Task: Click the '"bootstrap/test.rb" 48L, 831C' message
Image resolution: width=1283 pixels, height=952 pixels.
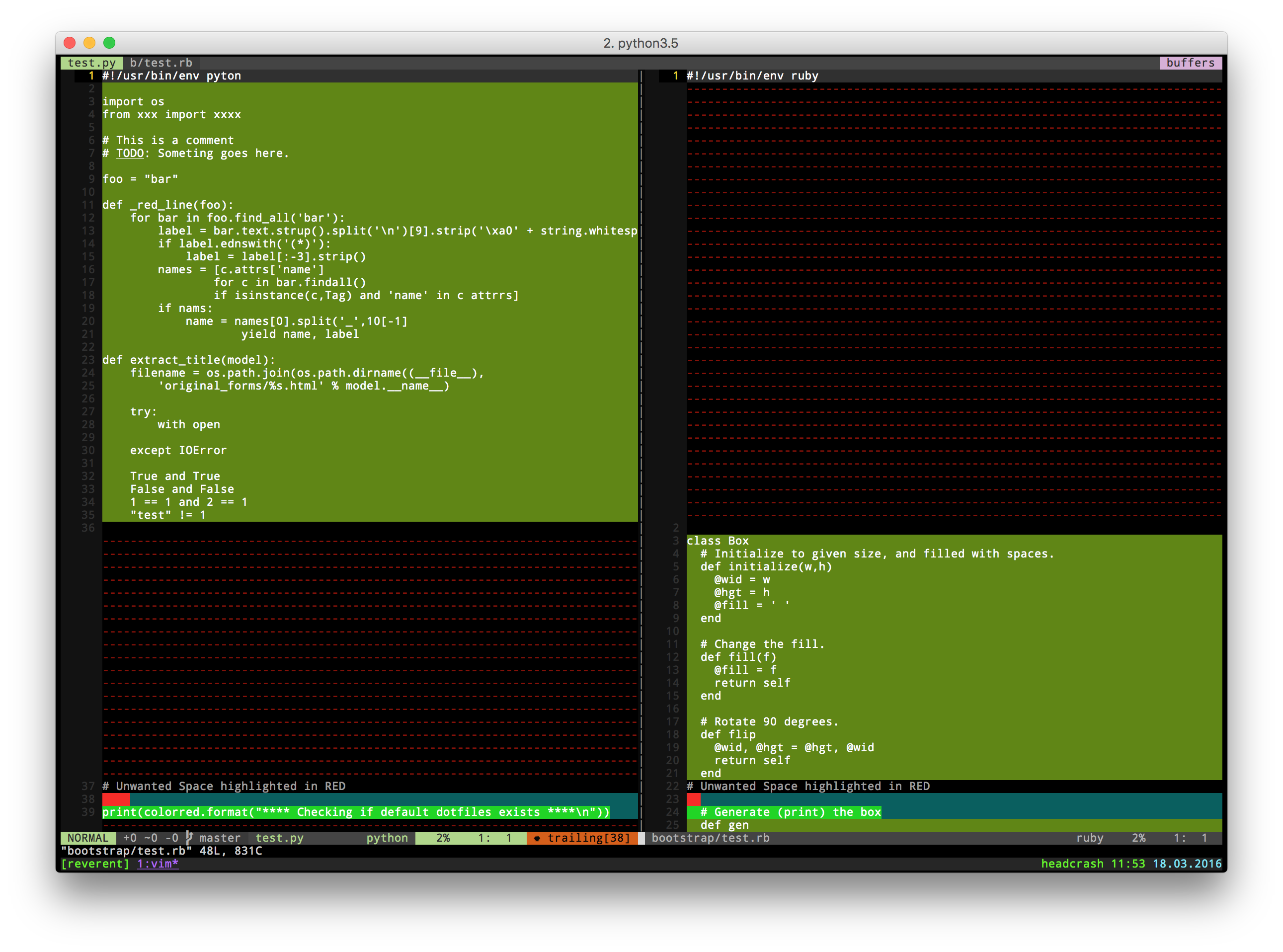Action: point(161,851)
